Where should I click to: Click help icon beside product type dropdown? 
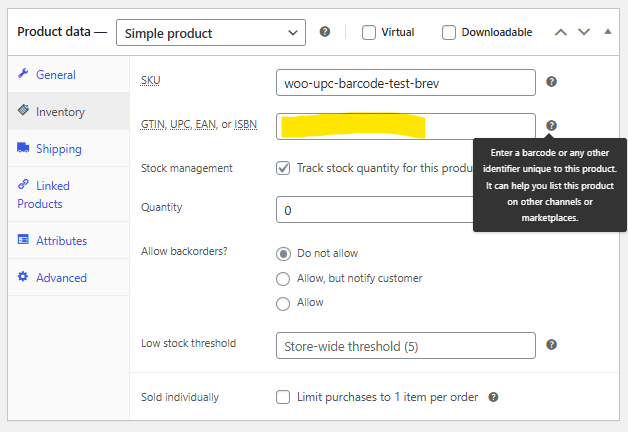(325, 32)
